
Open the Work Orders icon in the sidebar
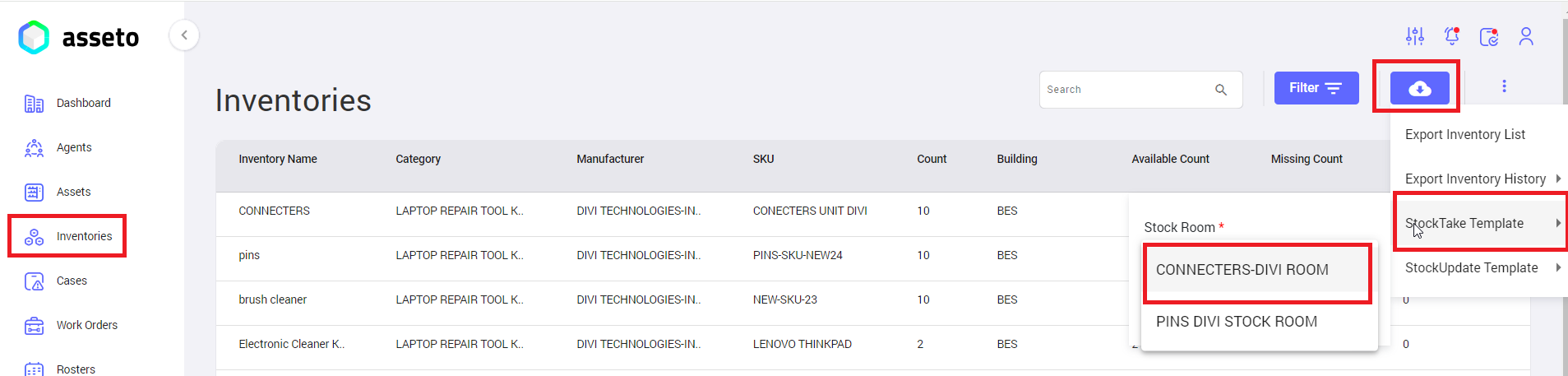(34, 326)
